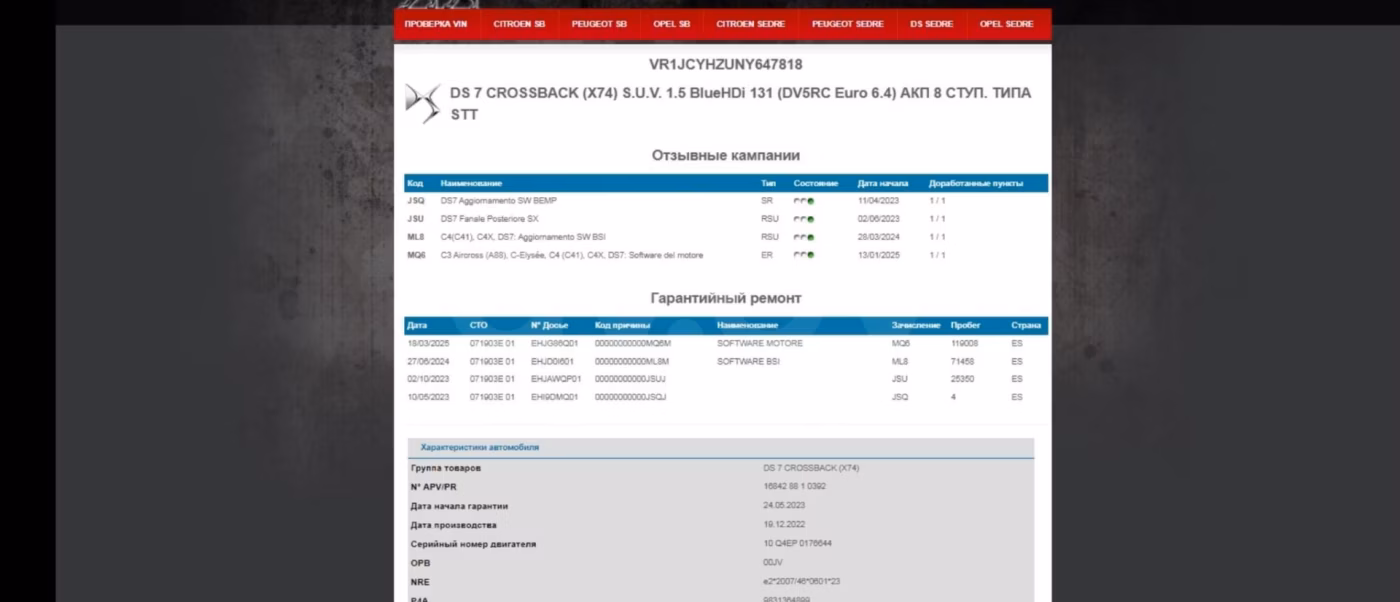Click the Доработанные пункты column header
This screenshot has height=602, width=1400.
(976, 183)
